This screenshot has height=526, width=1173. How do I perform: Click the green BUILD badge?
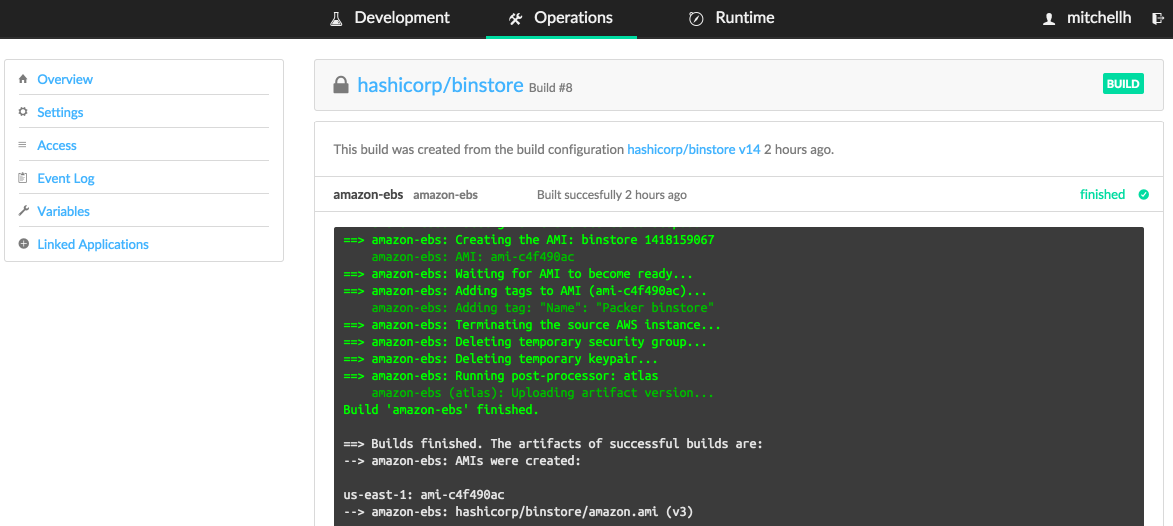[x=1123, y=84]
